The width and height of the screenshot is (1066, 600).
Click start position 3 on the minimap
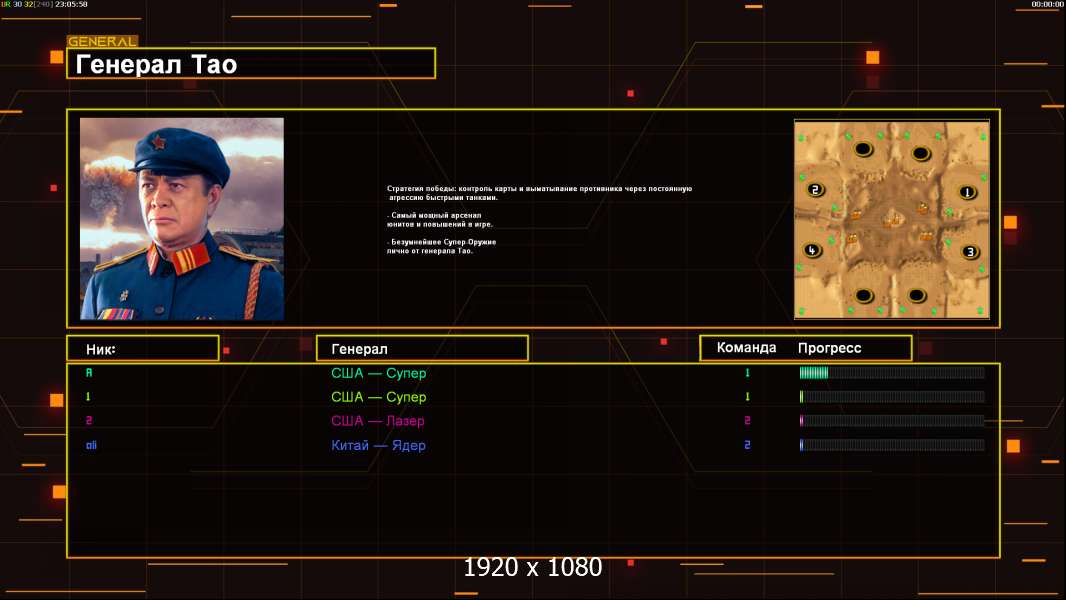970,252
